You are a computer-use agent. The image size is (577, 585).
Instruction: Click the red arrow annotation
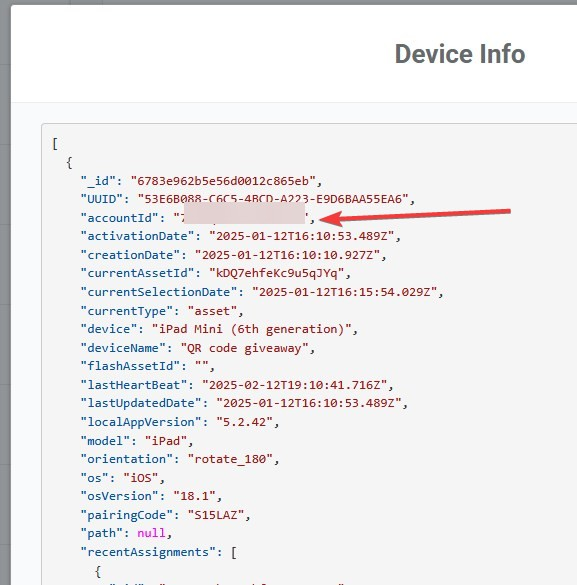415,217
